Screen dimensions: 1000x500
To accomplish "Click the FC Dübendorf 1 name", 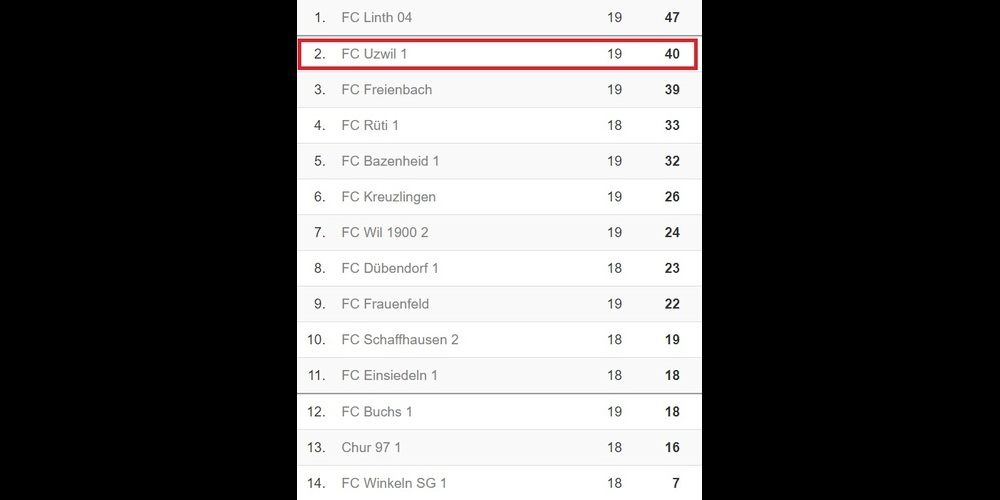I will click(390, 268).
